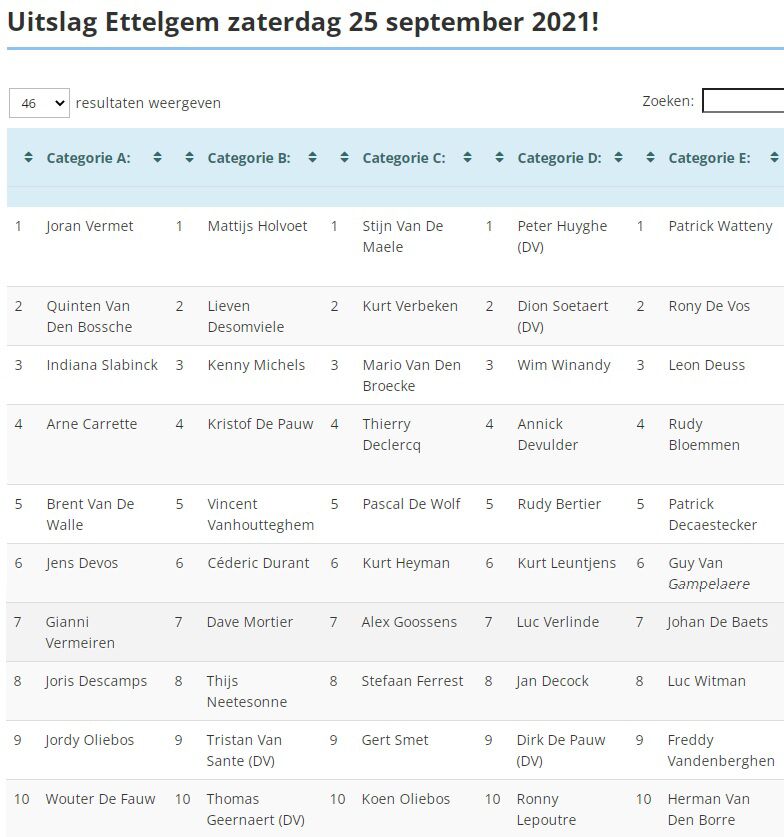Pick the name Wim Winandy
The height and width of the screenshot is (837, 784).
(x=564, y=365)
